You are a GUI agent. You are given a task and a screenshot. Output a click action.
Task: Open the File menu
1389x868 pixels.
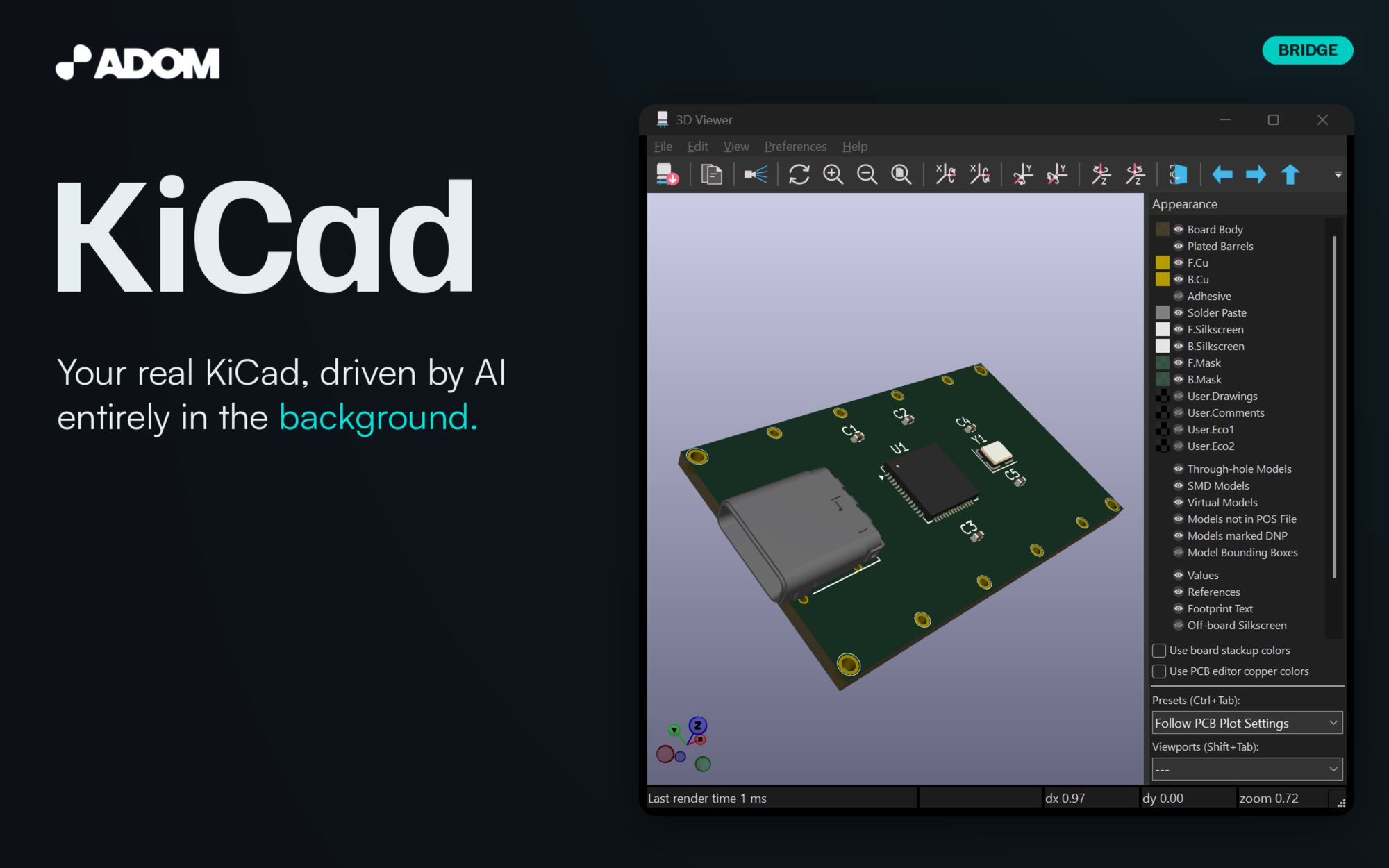tap(663, 147)
